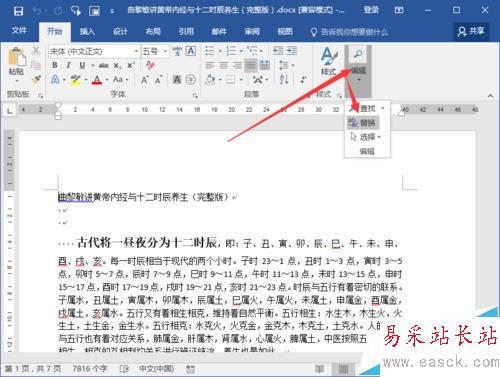Click the Share (共享) button
The height and width of the screenshot is (377, 500).
coord(471,31)
